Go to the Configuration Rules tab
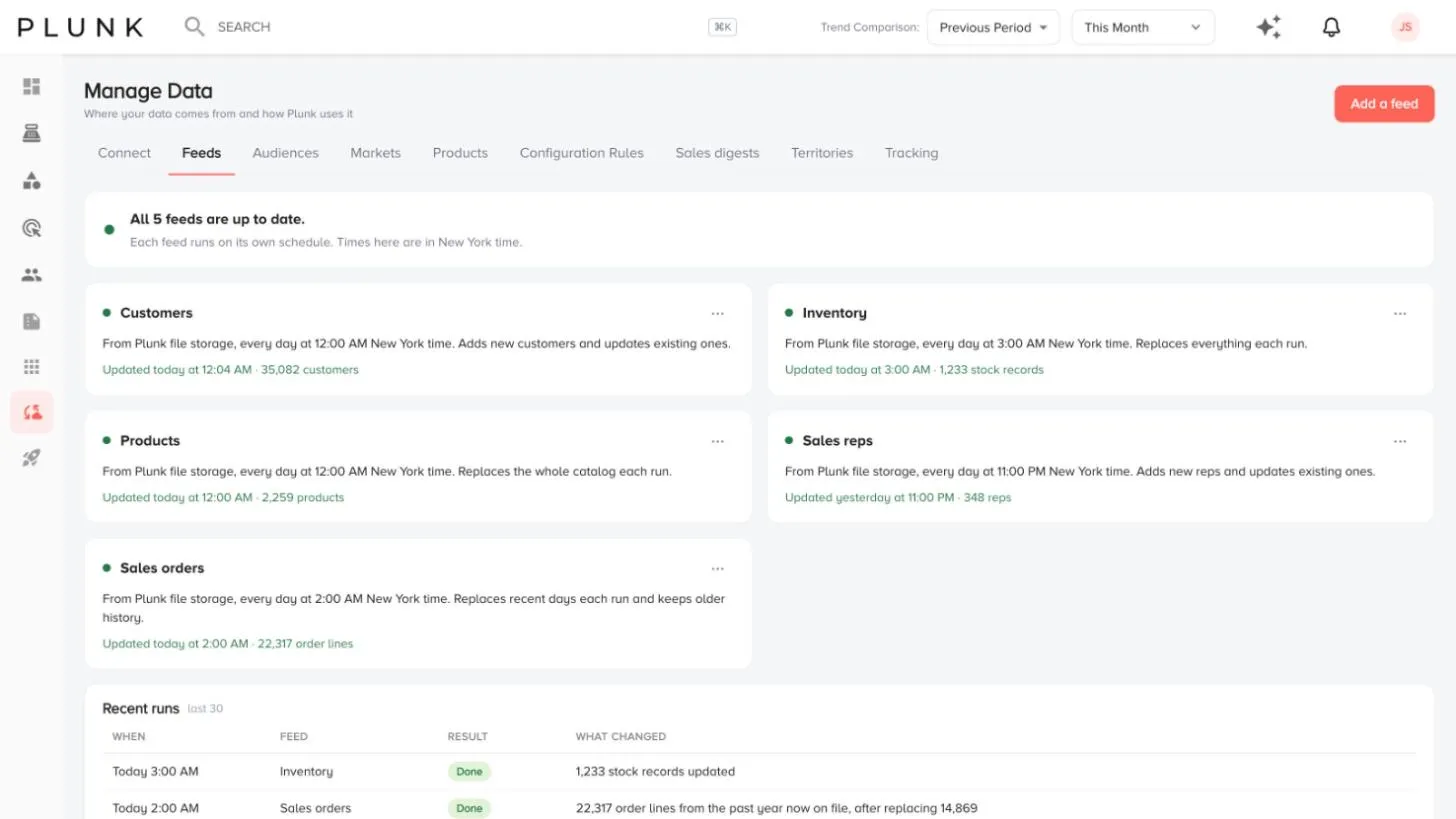Viewport: 1456px width, 819px height. pos(582,153)
